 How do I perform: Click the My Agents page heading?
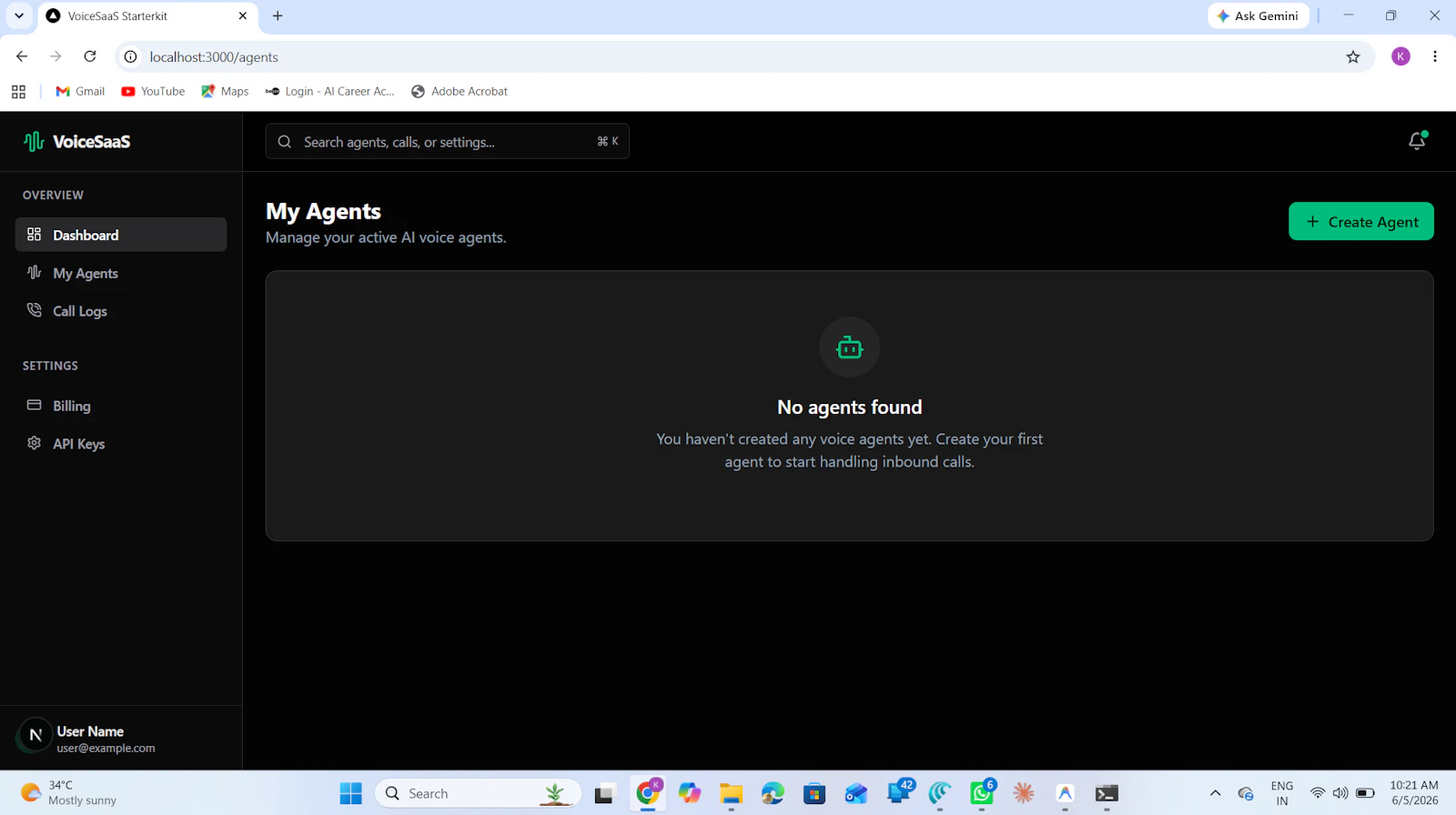(323, 211)
